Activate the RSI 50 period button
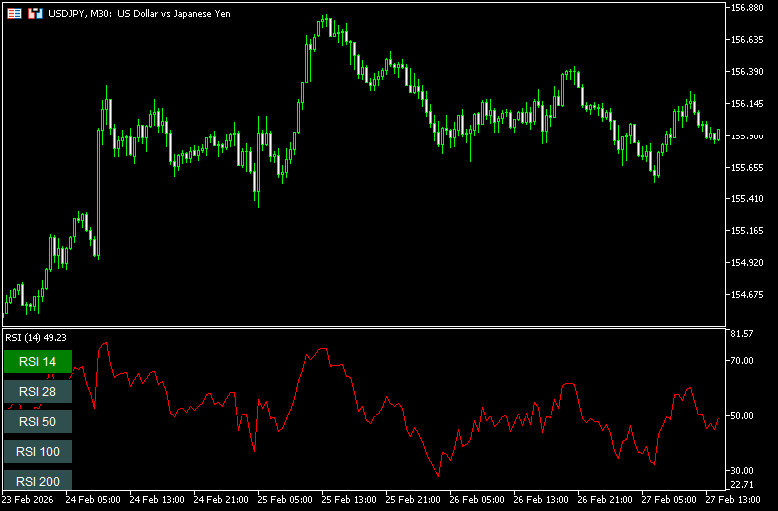Screen dimensions: 778x511 [x=38, y=421]
